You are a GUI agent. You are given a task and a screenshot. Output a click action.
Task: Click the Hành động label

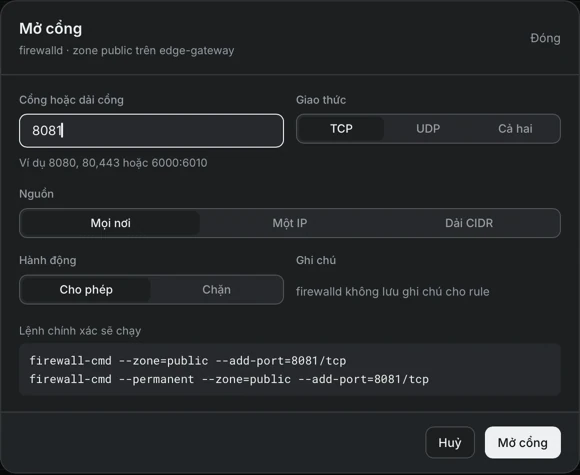pyautogui.click(x=48, y=260)
